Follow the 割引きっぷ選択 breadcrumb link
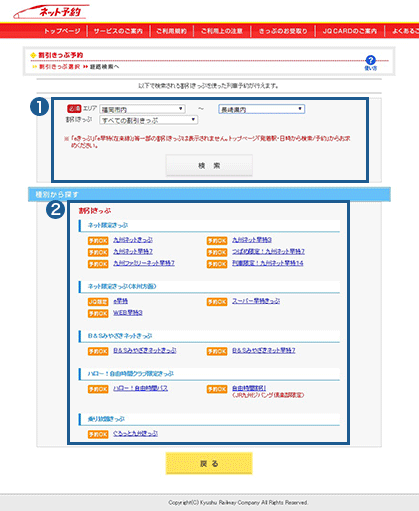This screenshot has width=419, height=511. click(x=60, y=67)
